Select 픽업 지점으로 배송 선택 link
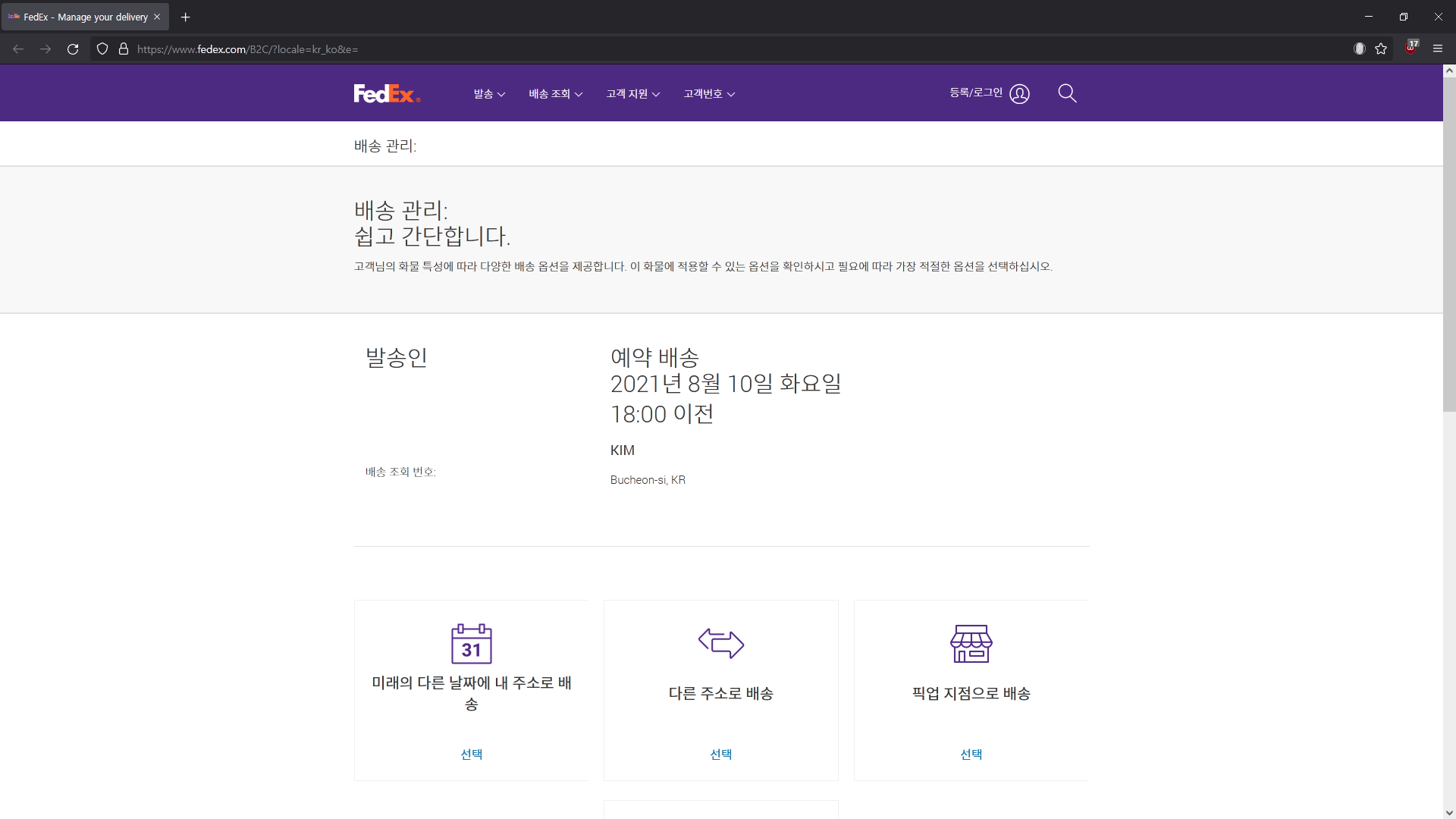The height and width of the screenshot is (819, 1456). click(x=971, y=754)
